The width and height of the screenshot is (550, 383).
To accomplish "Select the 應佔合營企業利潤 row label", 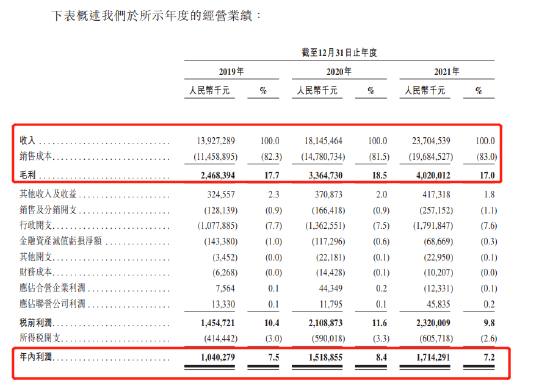I will (x=52, y=288).
